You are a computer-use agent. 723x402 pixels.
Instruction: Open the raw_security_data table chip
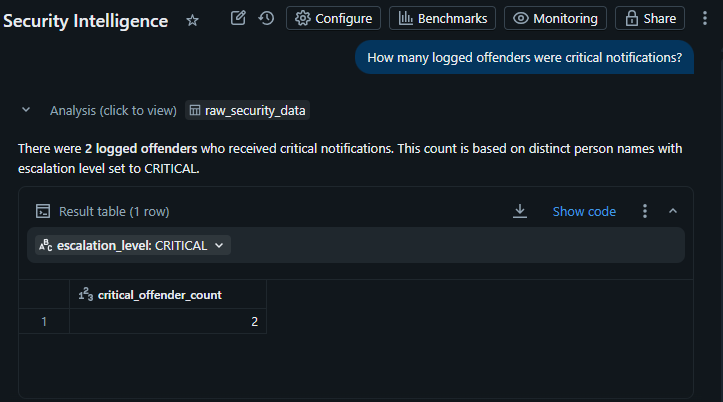click(248, 111)
